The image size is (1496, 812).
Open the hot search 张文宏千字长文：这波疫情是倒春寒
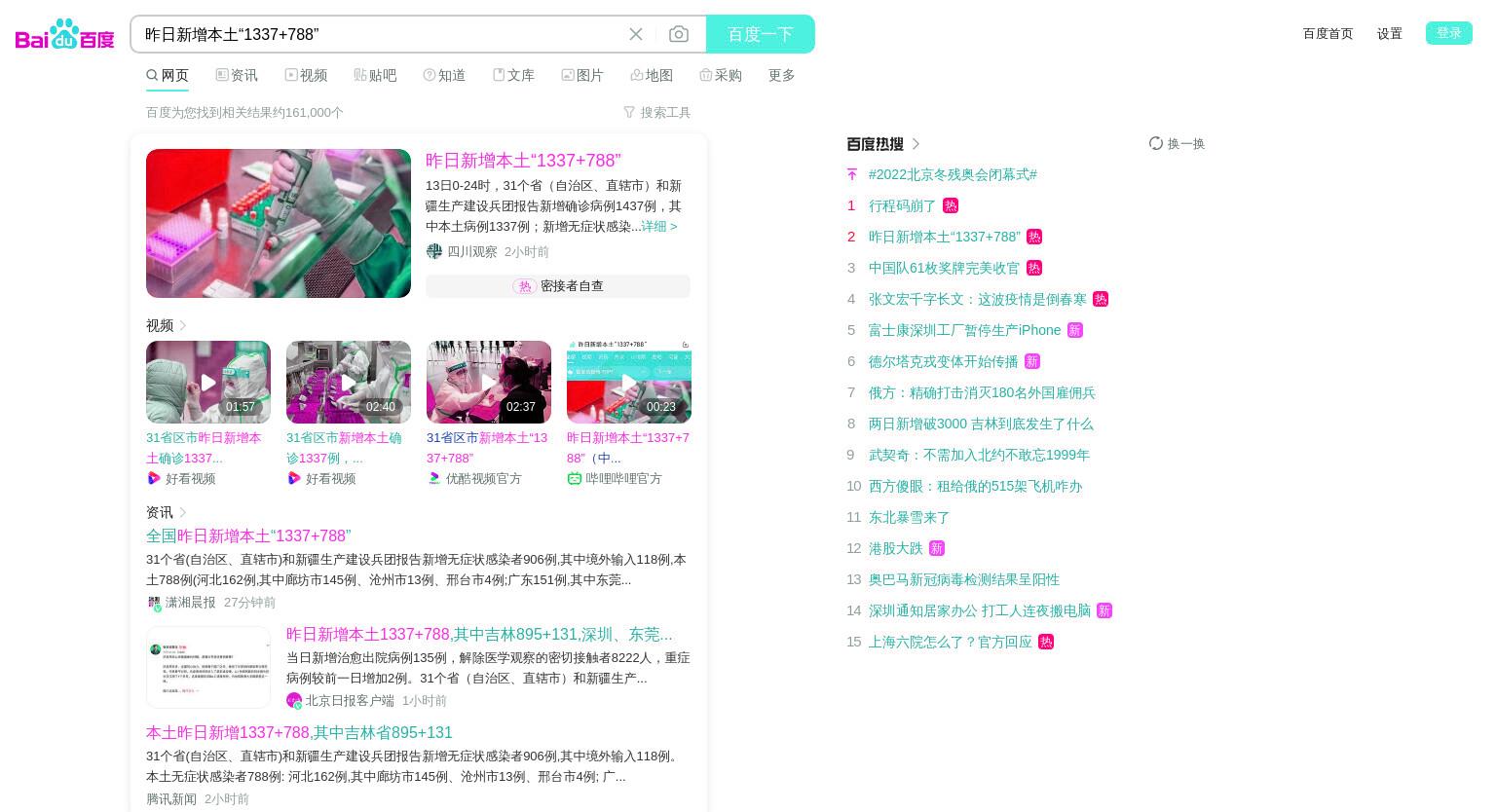pyautogui.click(x=978, y=299)
